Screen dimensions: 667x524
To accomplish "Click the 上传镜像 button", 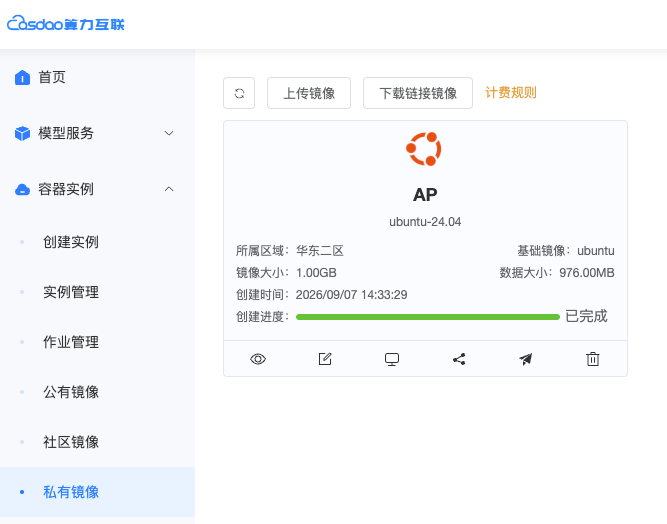I will coord(309,93).
